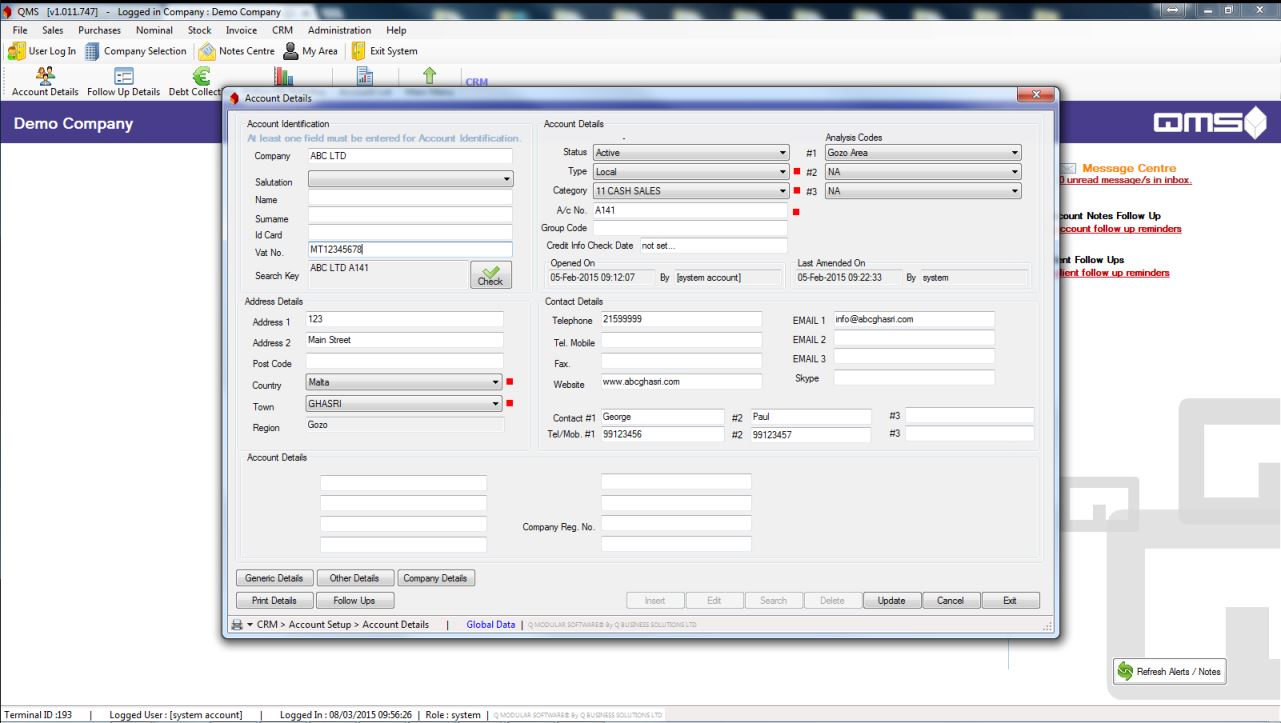Open the Stock menu
The image size is (1281, 723).
pyautogui.click(x=200, y=30)
